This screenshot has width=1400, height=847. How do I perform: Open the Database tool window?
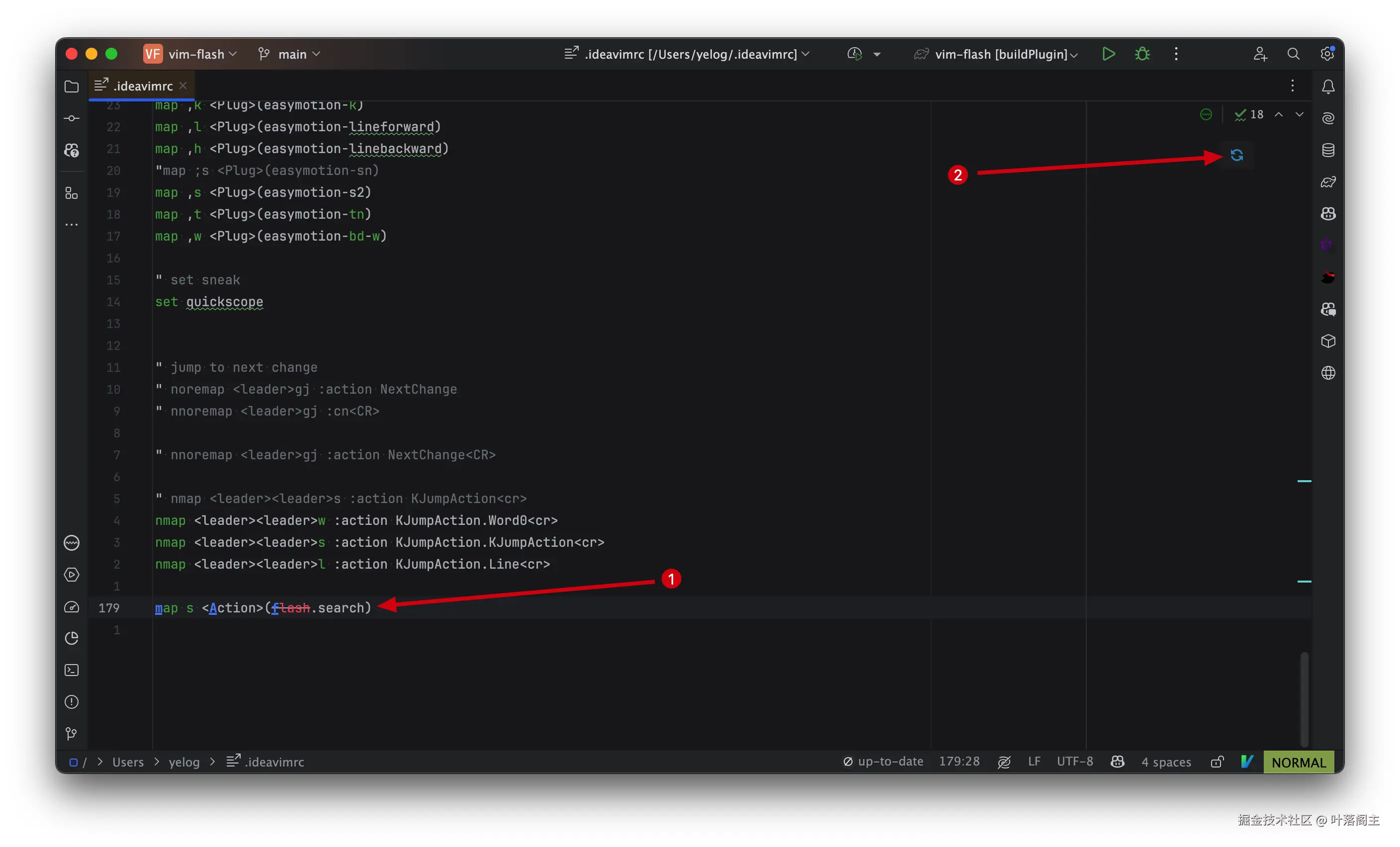pyautogui.click(x=1328, y=150)
